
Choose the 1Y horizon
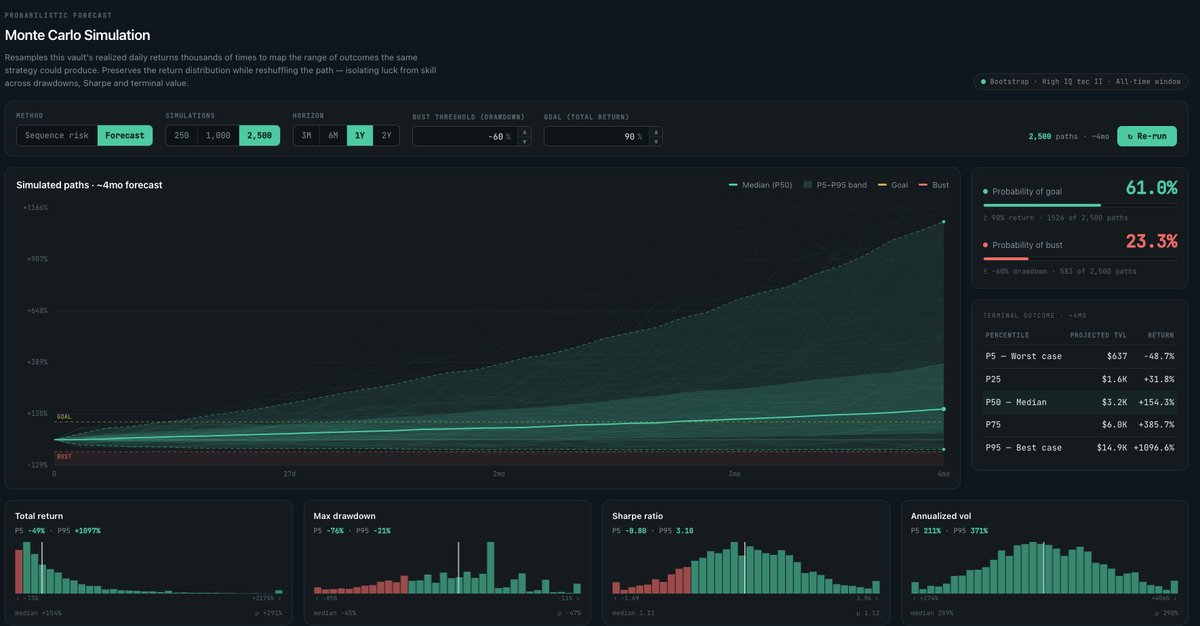(360, 135)
